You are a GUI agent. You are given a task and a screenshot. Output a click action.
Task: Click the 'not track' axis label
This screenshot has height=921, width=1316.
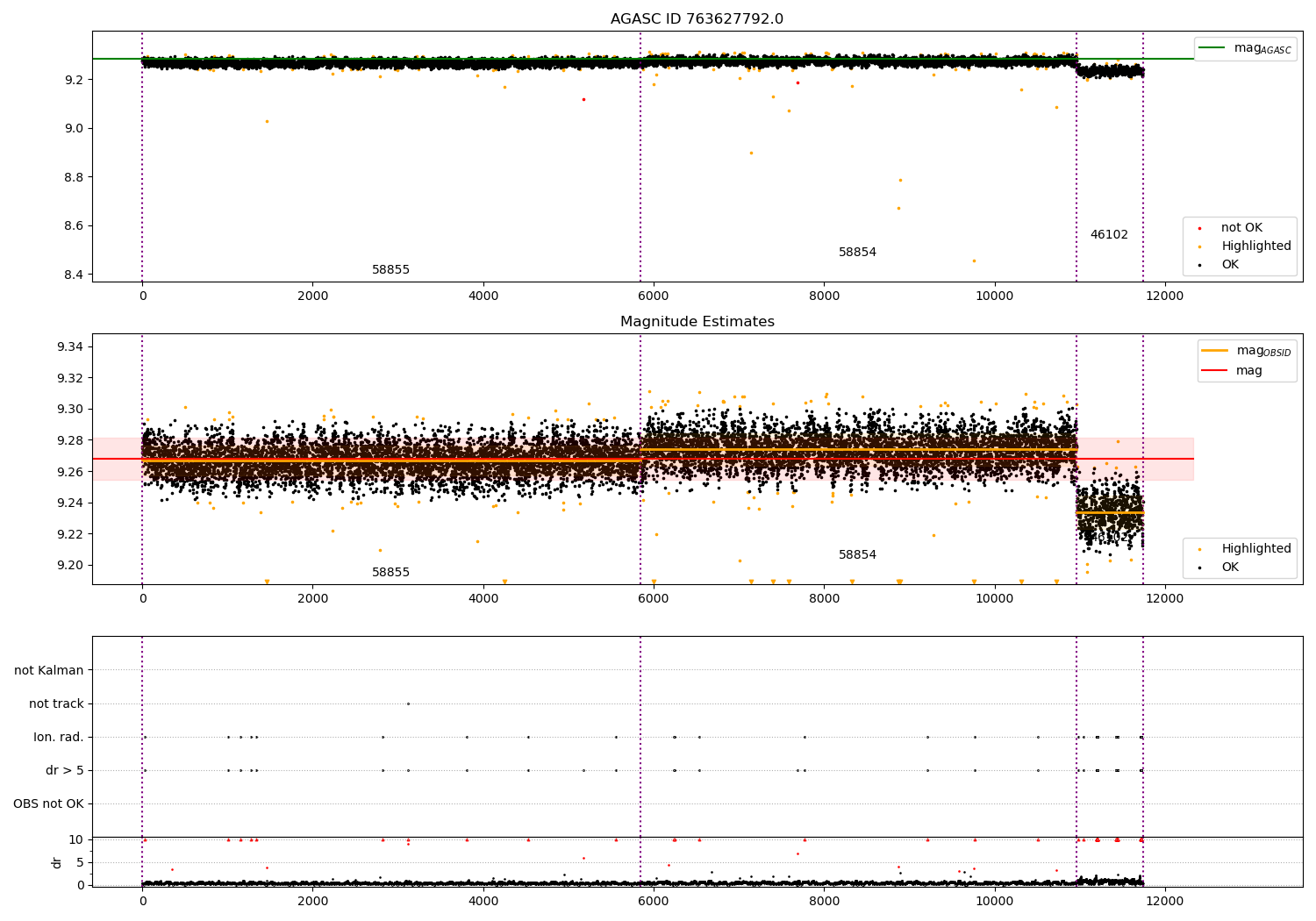pos(56,704)
